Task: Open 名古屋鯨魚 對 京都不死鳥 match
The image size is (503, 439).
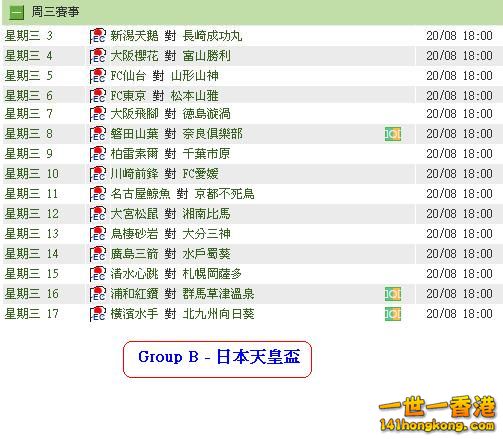Action: pos(182,194)
